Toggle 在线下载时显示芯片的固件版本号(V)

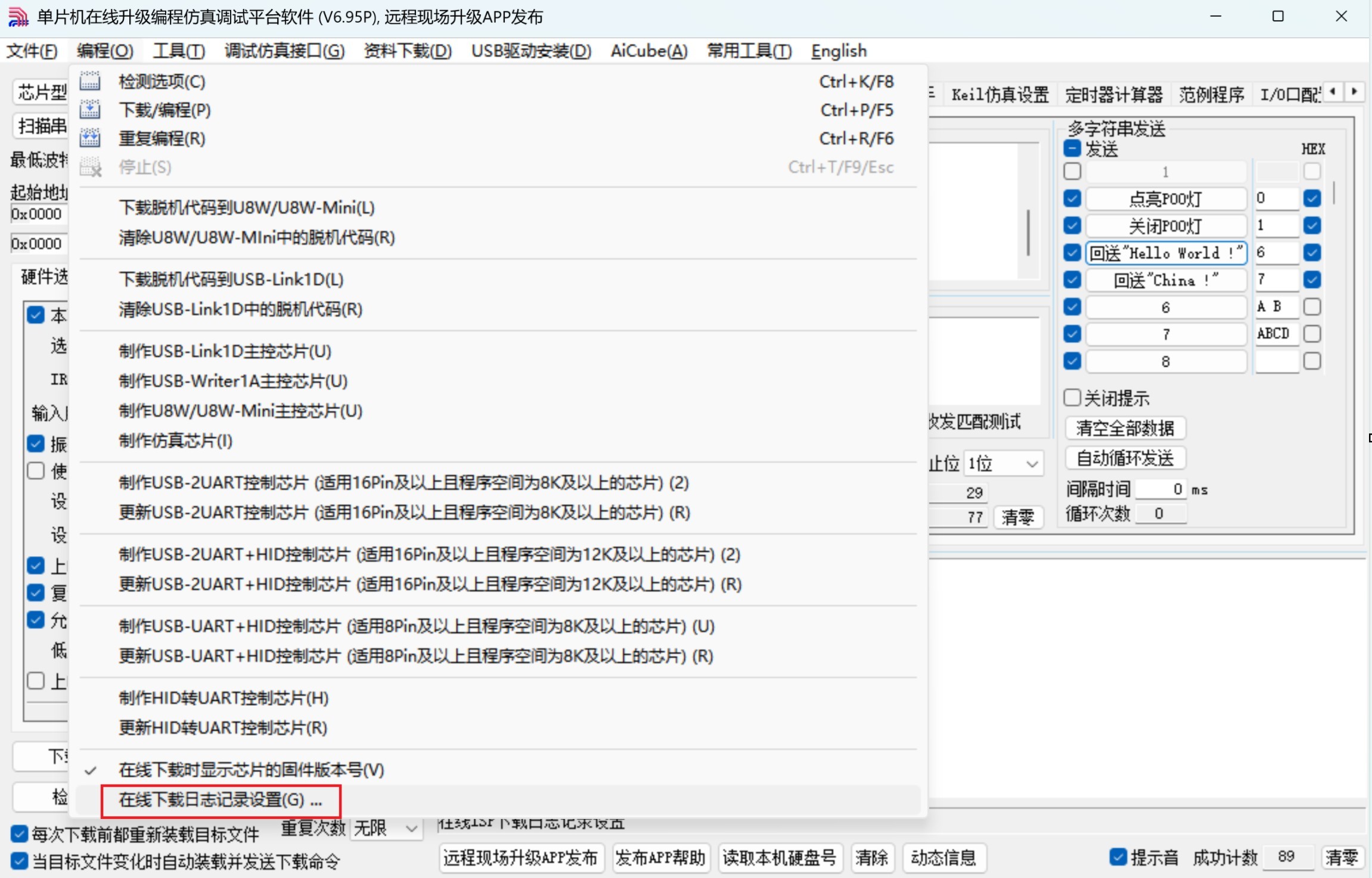(498, 770)
